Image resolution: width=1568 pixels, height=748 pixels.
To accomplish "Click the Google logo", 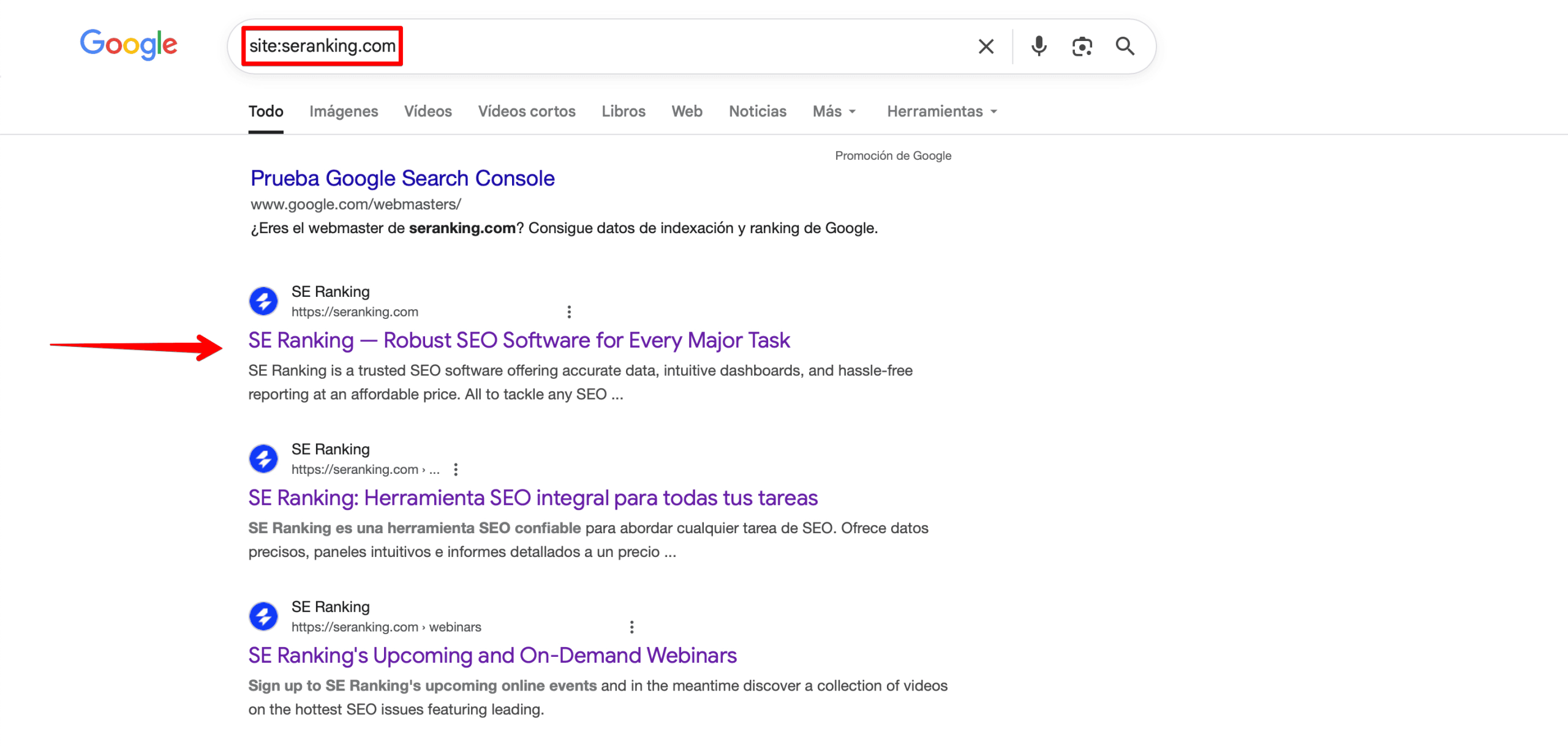I will pos(129,45).
